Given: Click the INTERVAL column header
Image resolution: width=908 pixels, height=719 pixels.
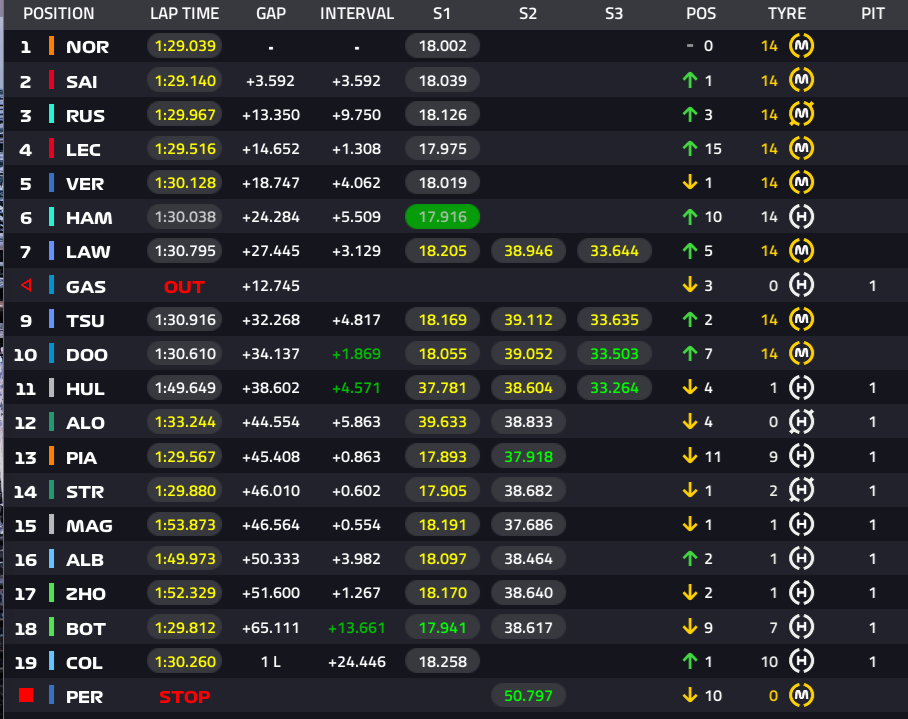Looking at the screenshot, I should coord(357,13).
